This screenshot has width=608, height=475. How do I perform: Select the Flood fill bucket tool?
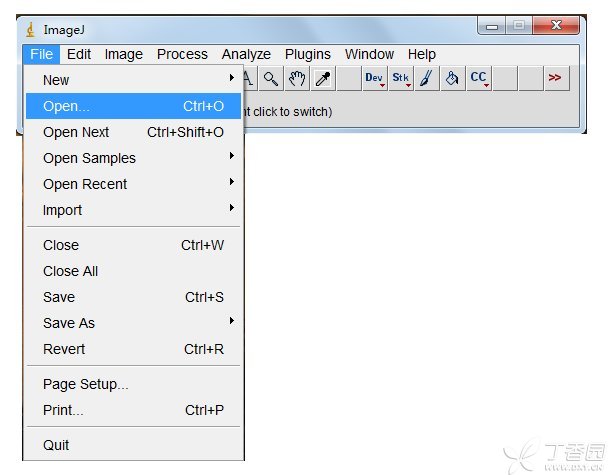click(453, 79)
